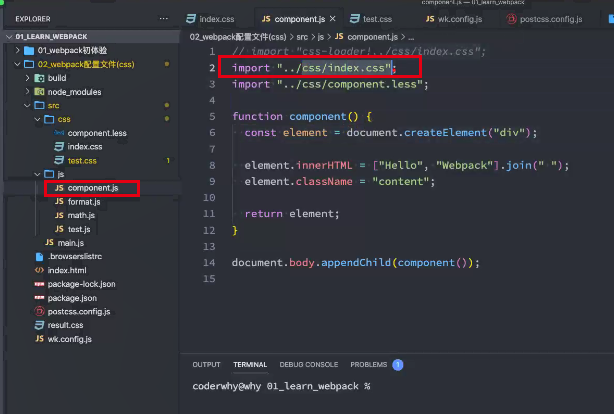Click the CSS icon beside test.css in explorer
Screen dimensions: 614x414
tap(59, 160)
